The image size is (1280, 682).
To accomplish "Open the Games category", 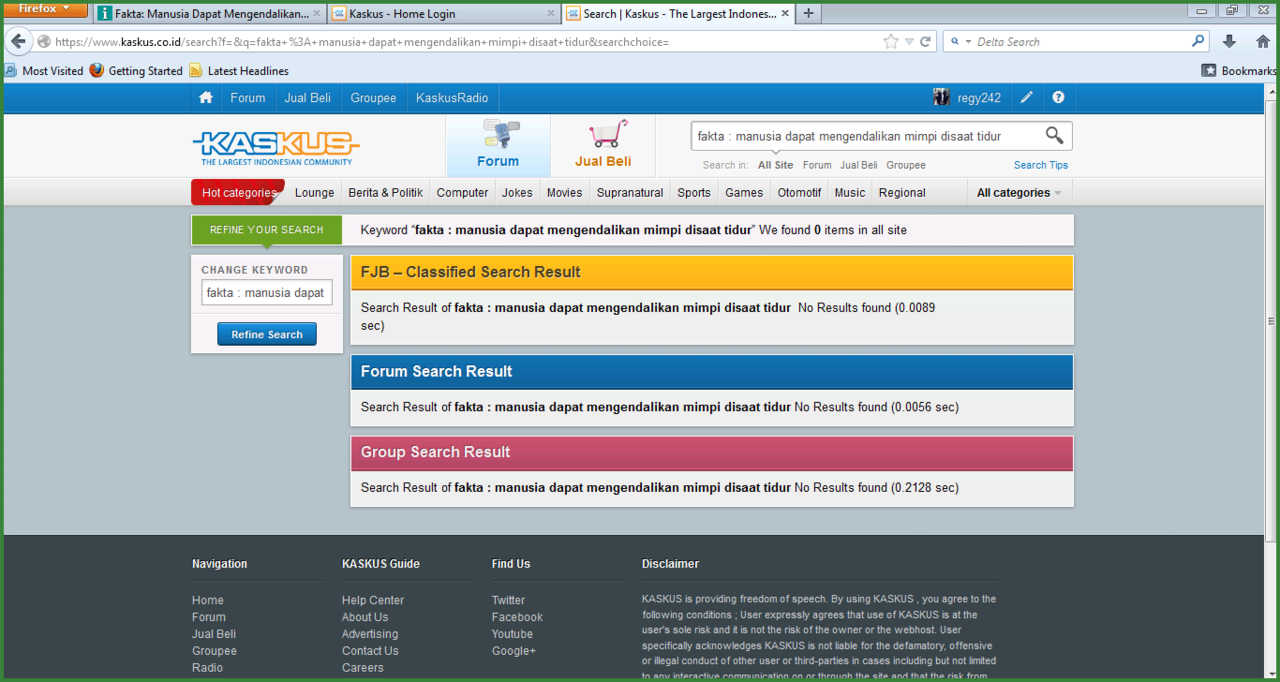I will 744,193.
